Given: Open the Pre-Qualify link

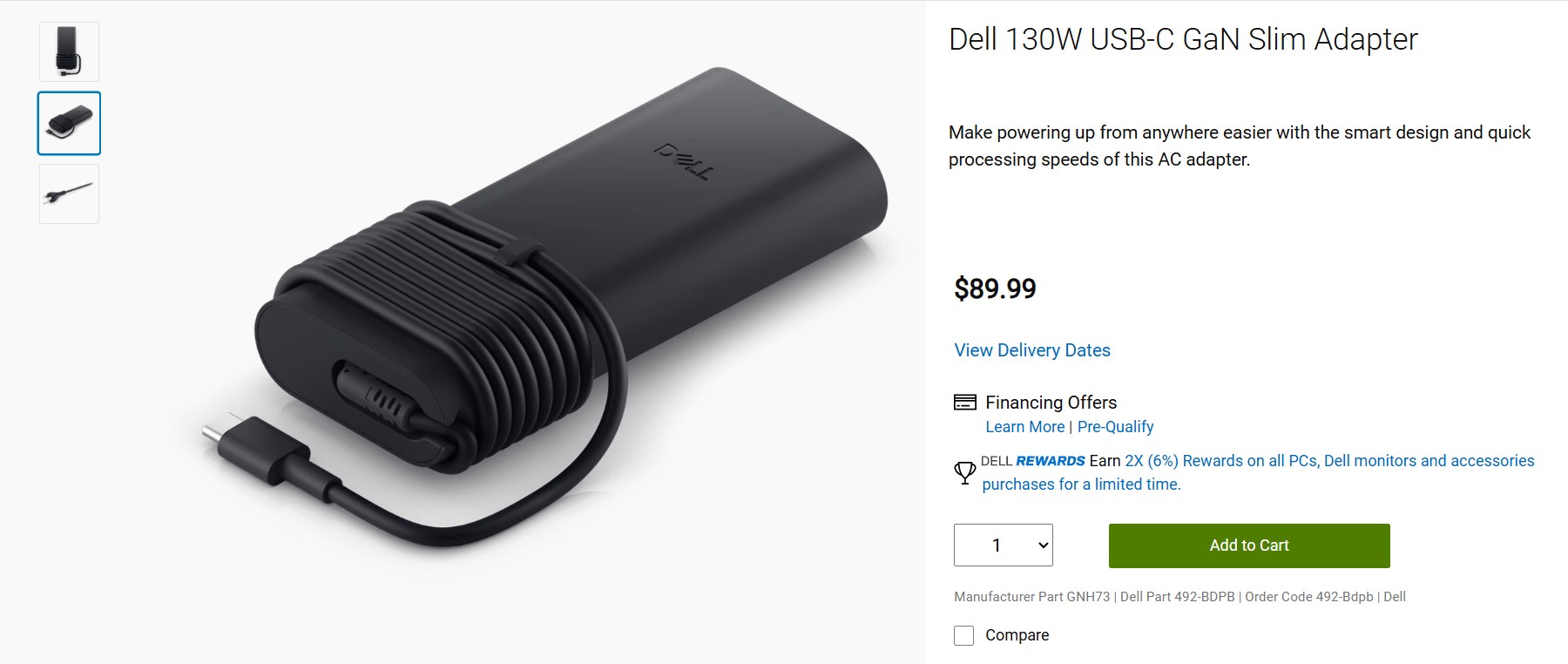Looking at the screenshot, I should (x=1114, y=426).
